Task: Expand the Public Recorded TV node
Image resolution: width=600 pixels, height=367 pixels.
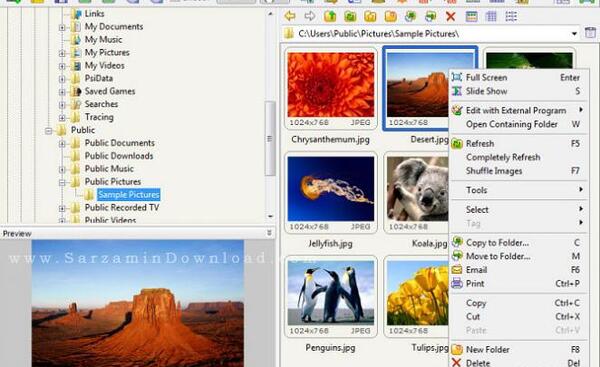Action: (62, 209)
